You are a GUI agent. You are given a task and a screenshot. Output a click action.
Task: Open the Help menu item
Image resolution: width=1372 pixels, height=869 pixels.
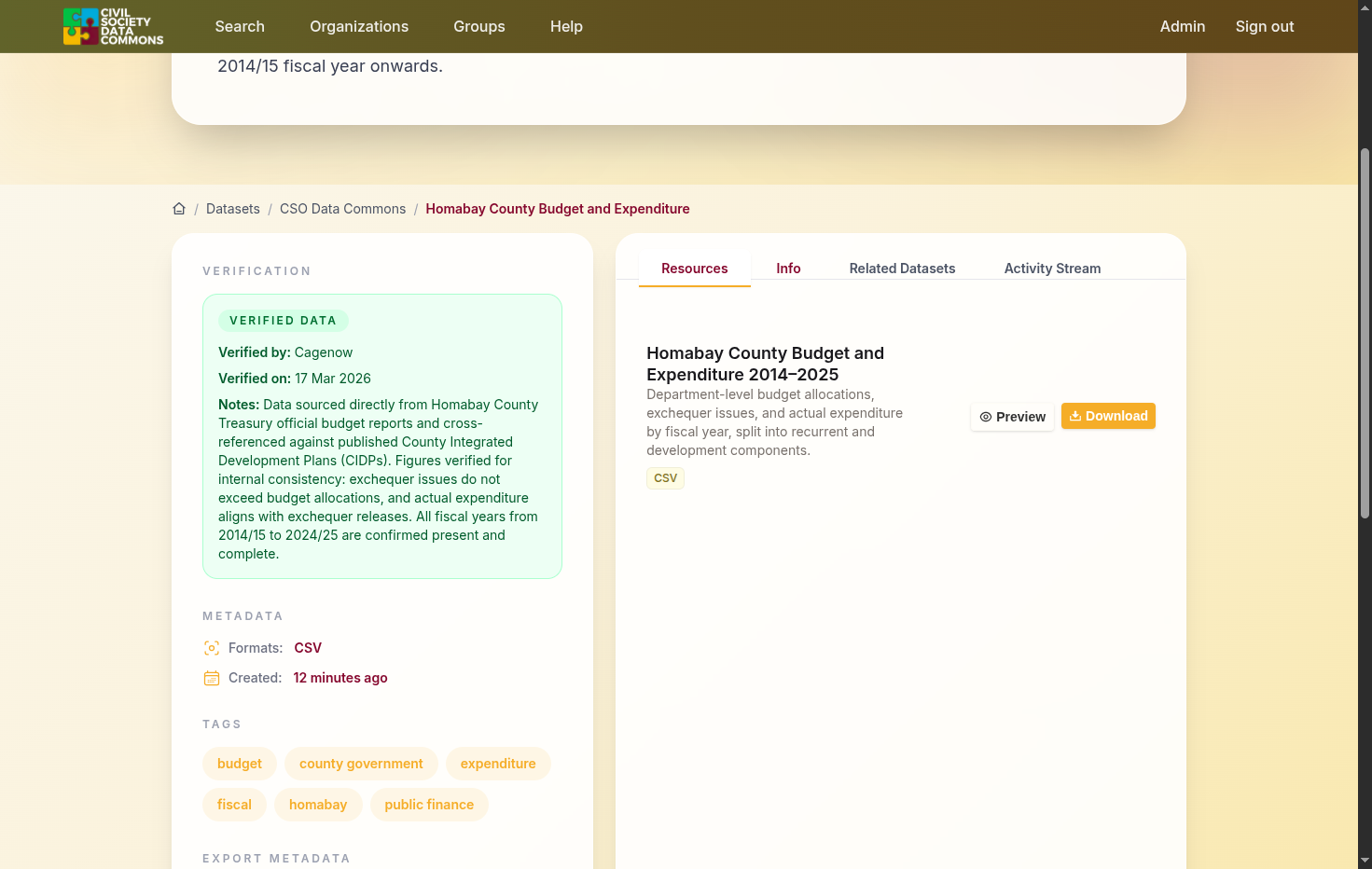[x=566, y=26]
